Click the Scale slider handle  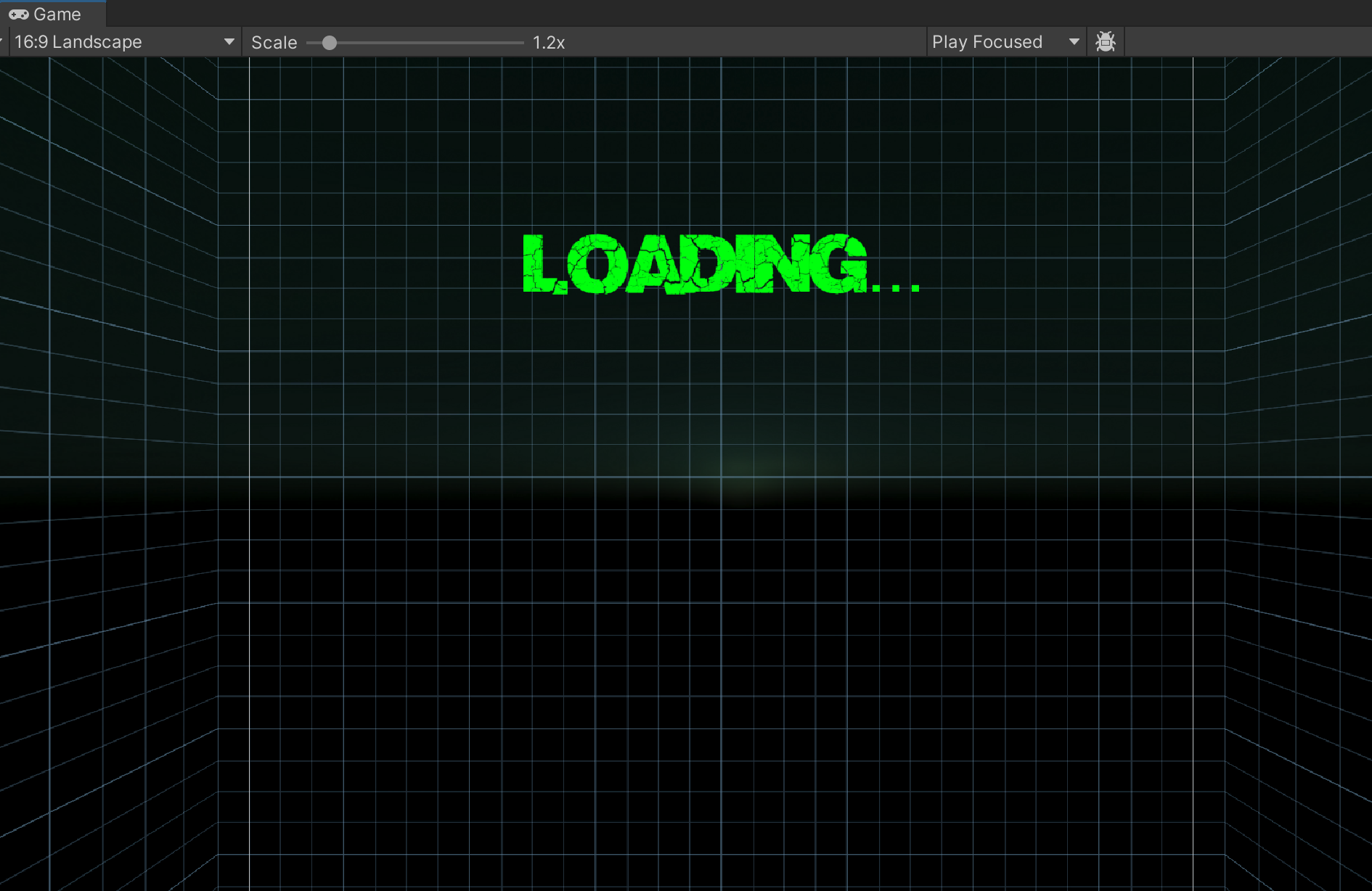[x=330, y=43]
